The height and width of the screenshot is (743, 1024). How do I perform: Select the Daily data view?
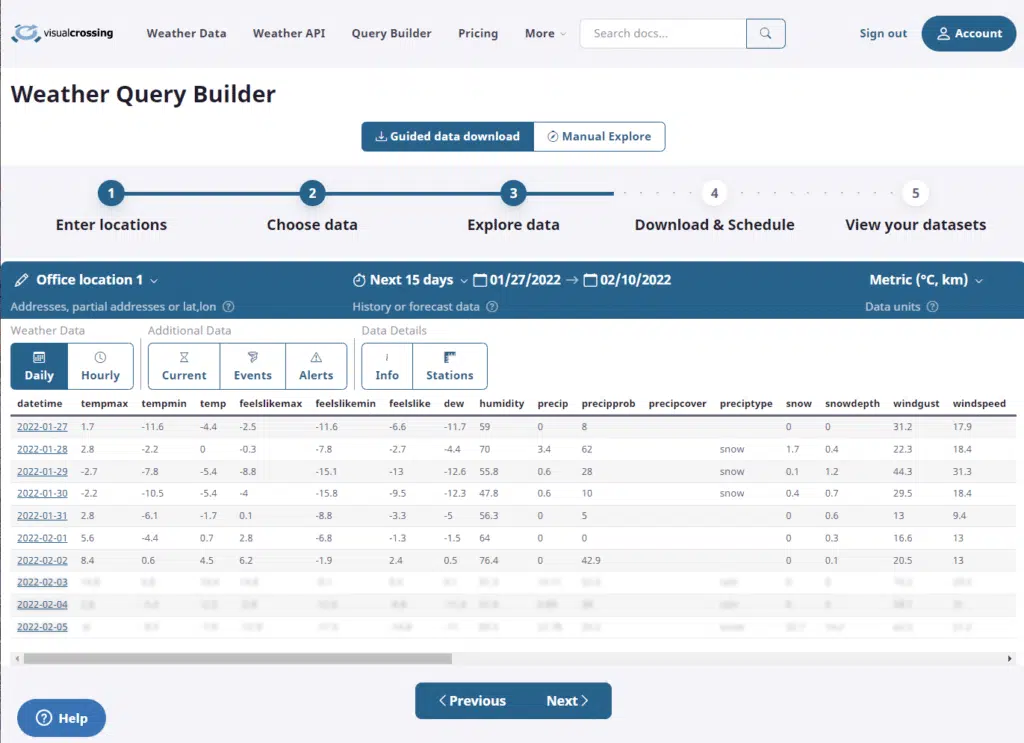(x=39, y=366)
